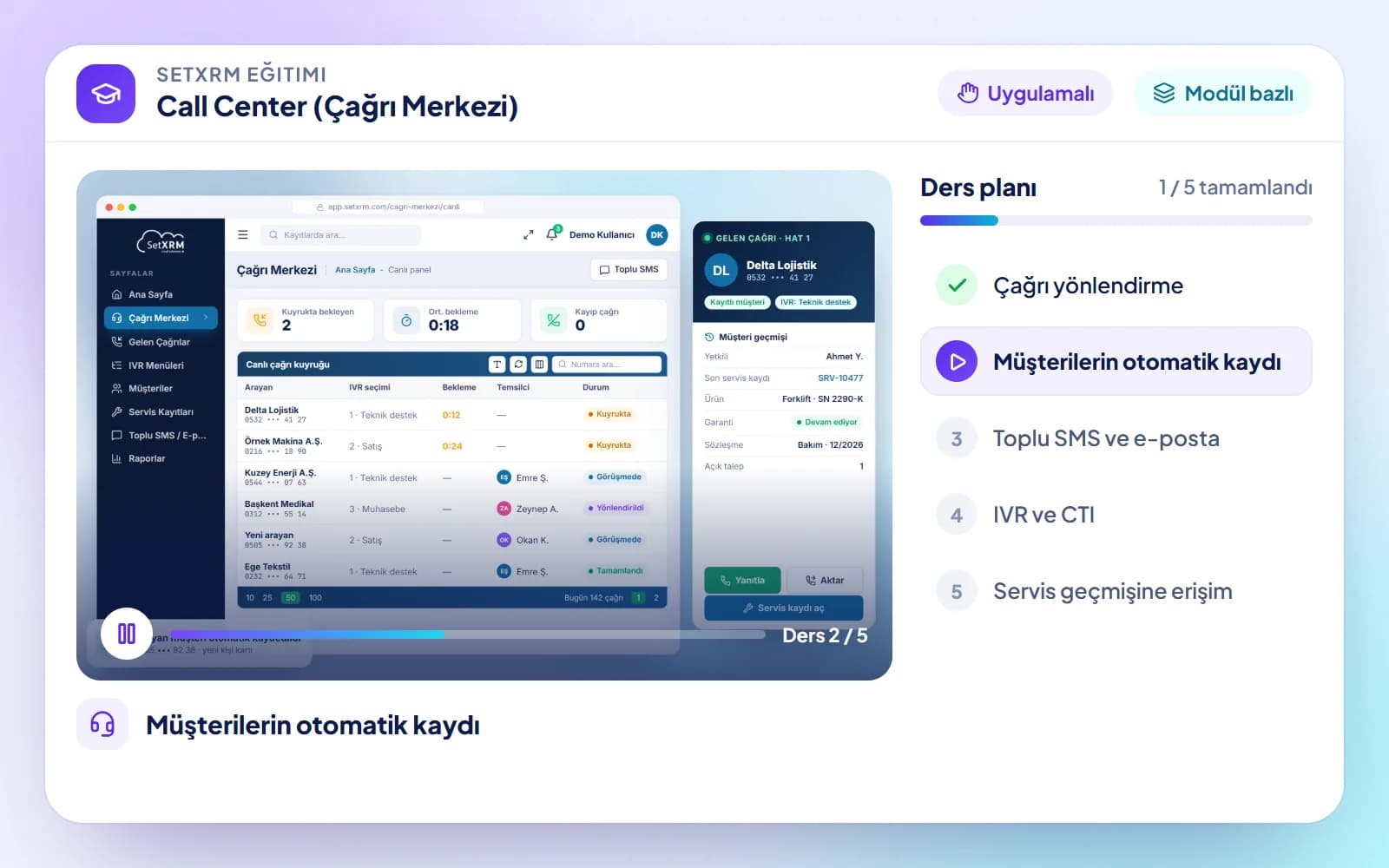This screenshot has height=868, width=1389.
Task: Open the hamburger menu in SetXRM
Action: click(x=243, y=234)
